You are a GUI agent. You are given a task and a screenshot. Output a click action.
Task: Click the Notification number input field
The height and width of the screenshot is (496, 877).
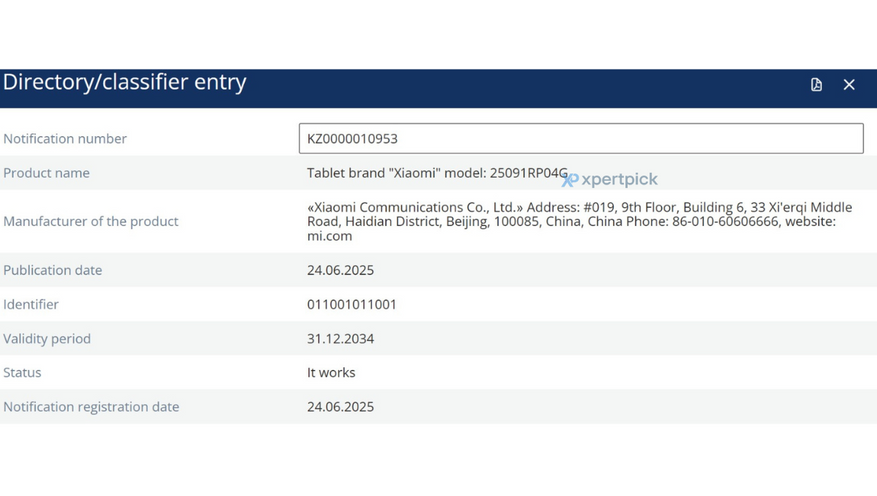click(580, 138)
